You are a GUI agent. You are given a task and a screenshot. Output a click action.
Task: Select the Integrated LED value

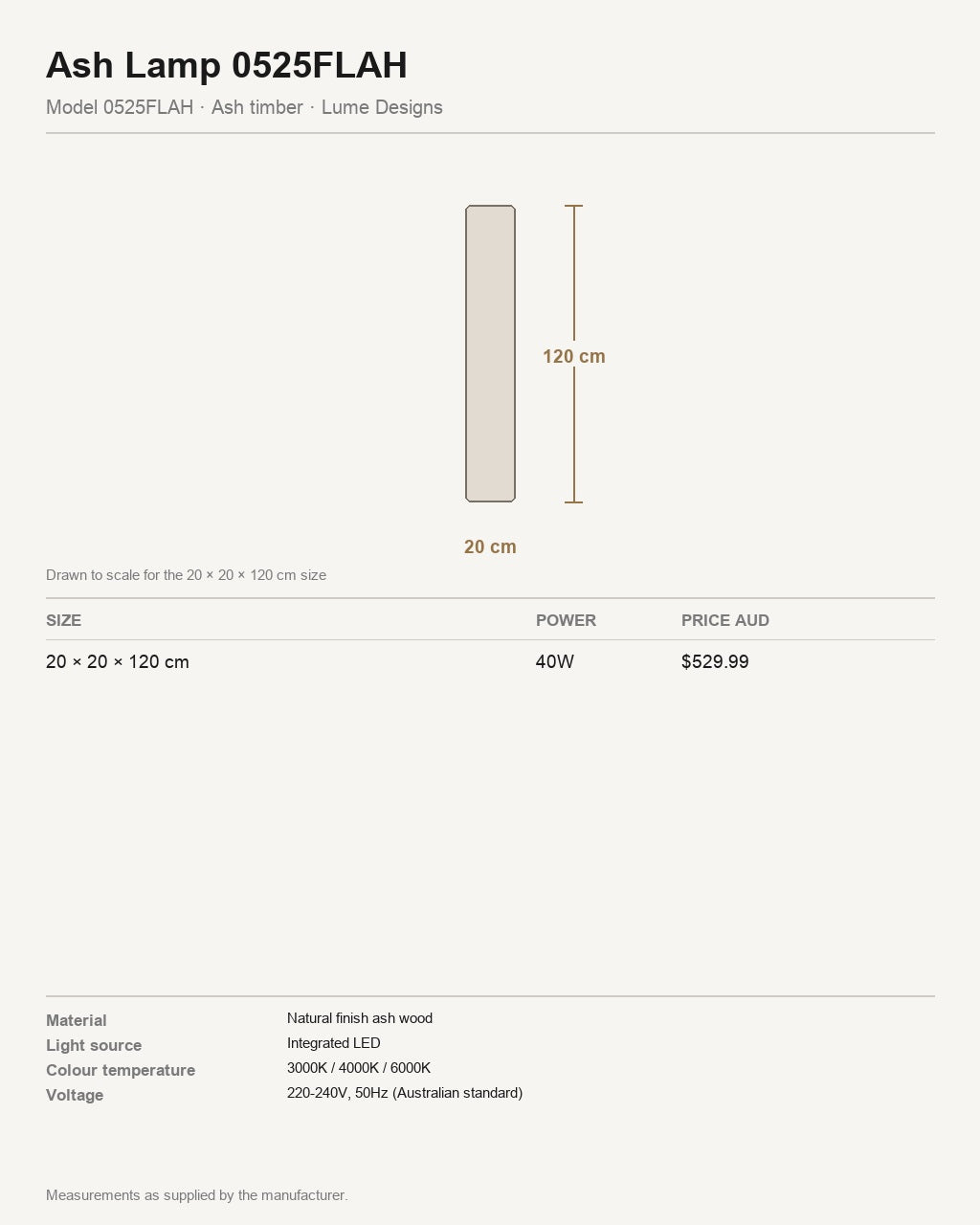pyautogui.click(x=334, y=1043)
